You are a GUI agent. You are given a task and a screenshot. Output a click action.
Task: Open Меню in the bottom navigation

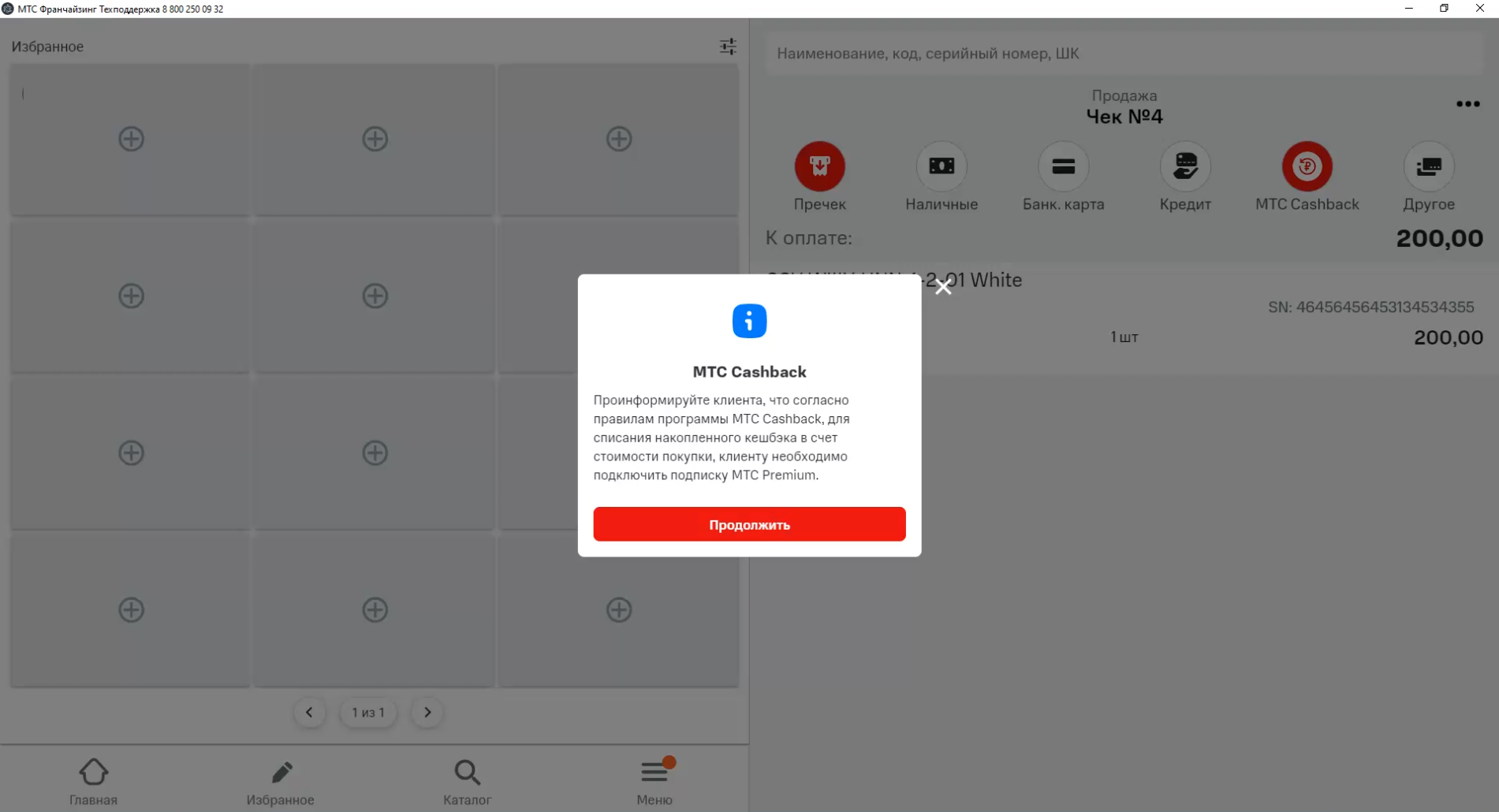[654, 782]
